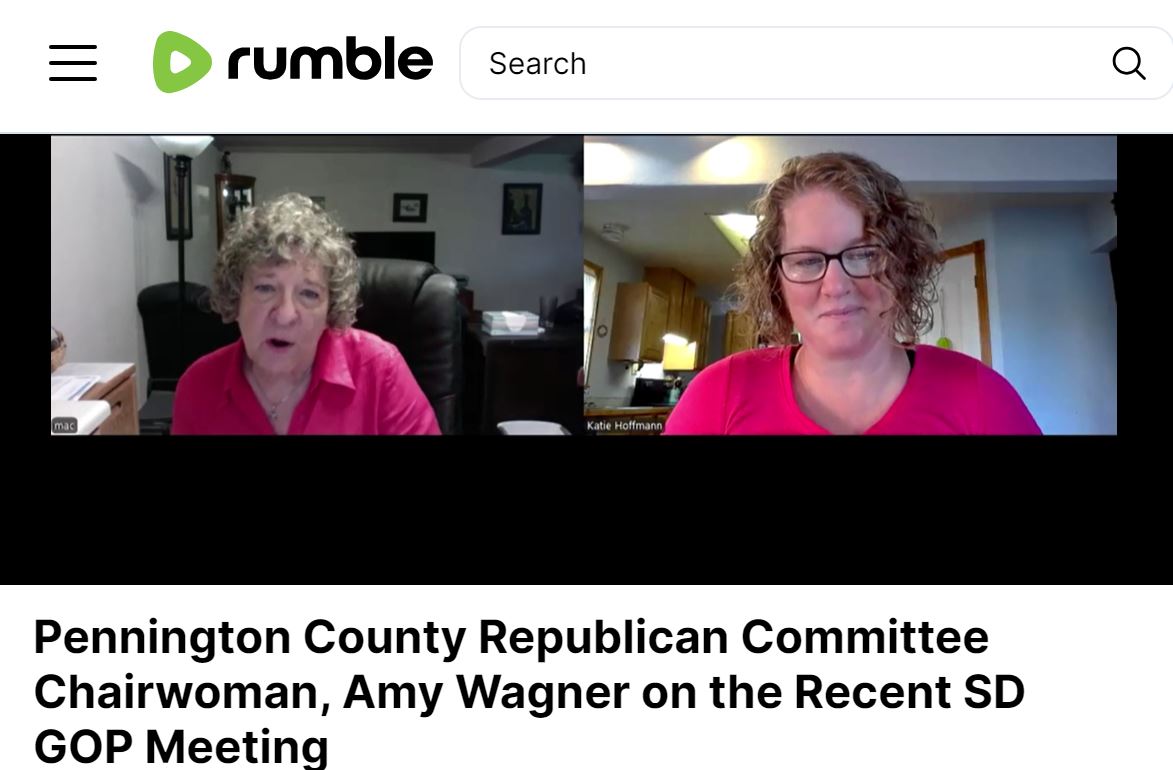Viewport: 1173px width, 770px height.
Task: Click the framed picture on left feed wall
Action: click(521, 208)
